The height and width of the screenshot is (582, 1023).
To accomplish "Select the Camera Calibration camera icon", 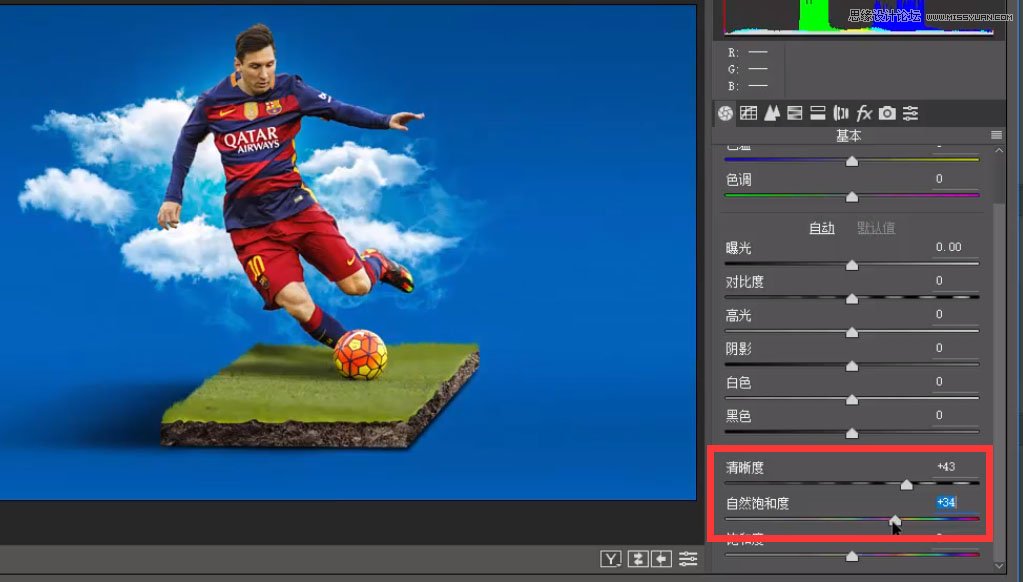I will click(x=887, y=114).
